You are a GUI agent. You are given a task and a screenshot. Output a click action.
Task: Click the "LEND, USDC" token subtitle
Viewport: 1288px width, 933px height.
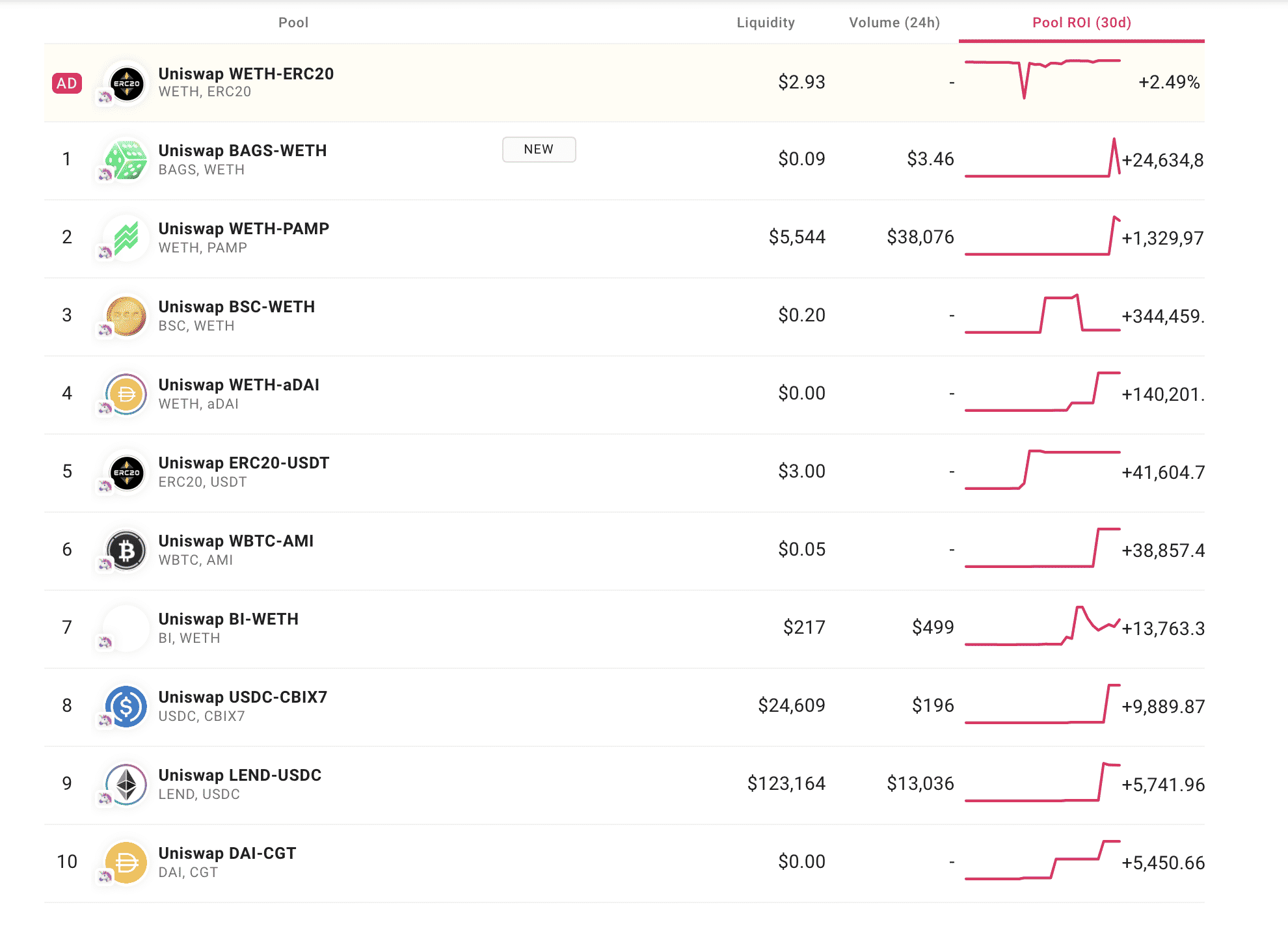[x=199, y=794]
